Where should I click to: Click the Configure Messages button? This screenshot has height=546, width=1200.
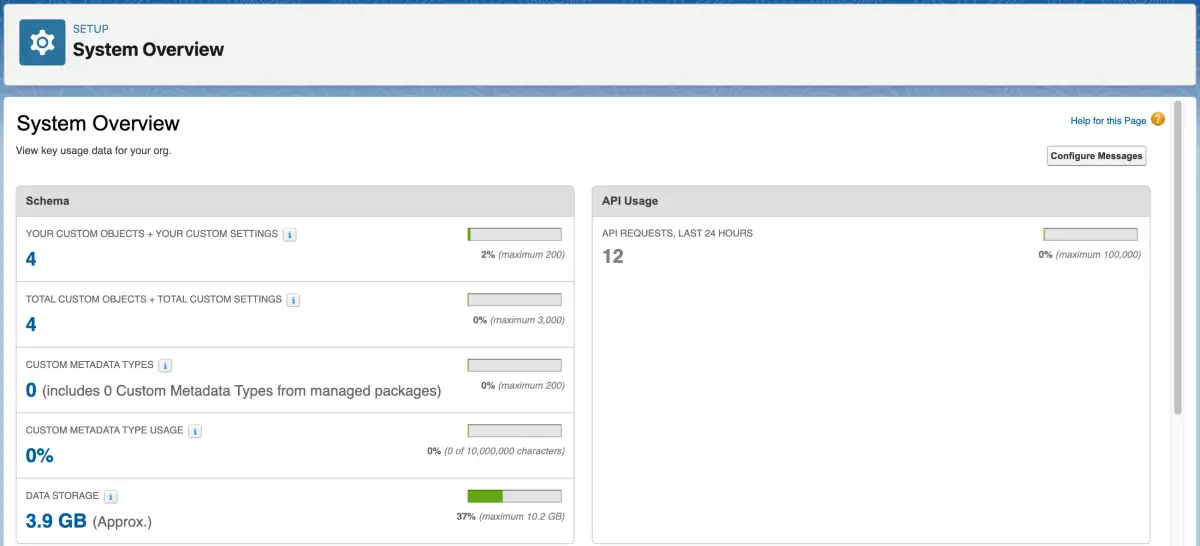(x=1097, y=156)
